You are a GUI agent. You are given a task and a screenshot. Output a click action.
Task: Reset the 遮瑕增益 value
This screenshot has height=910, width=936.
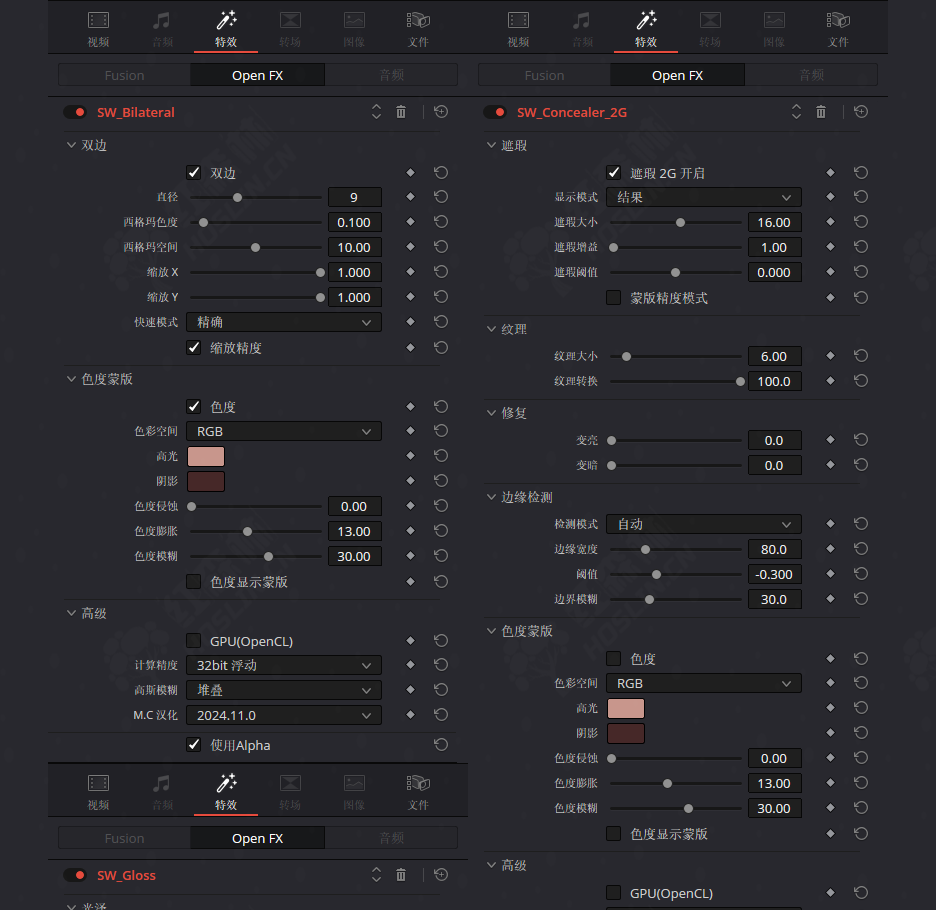tap(861, 247)
